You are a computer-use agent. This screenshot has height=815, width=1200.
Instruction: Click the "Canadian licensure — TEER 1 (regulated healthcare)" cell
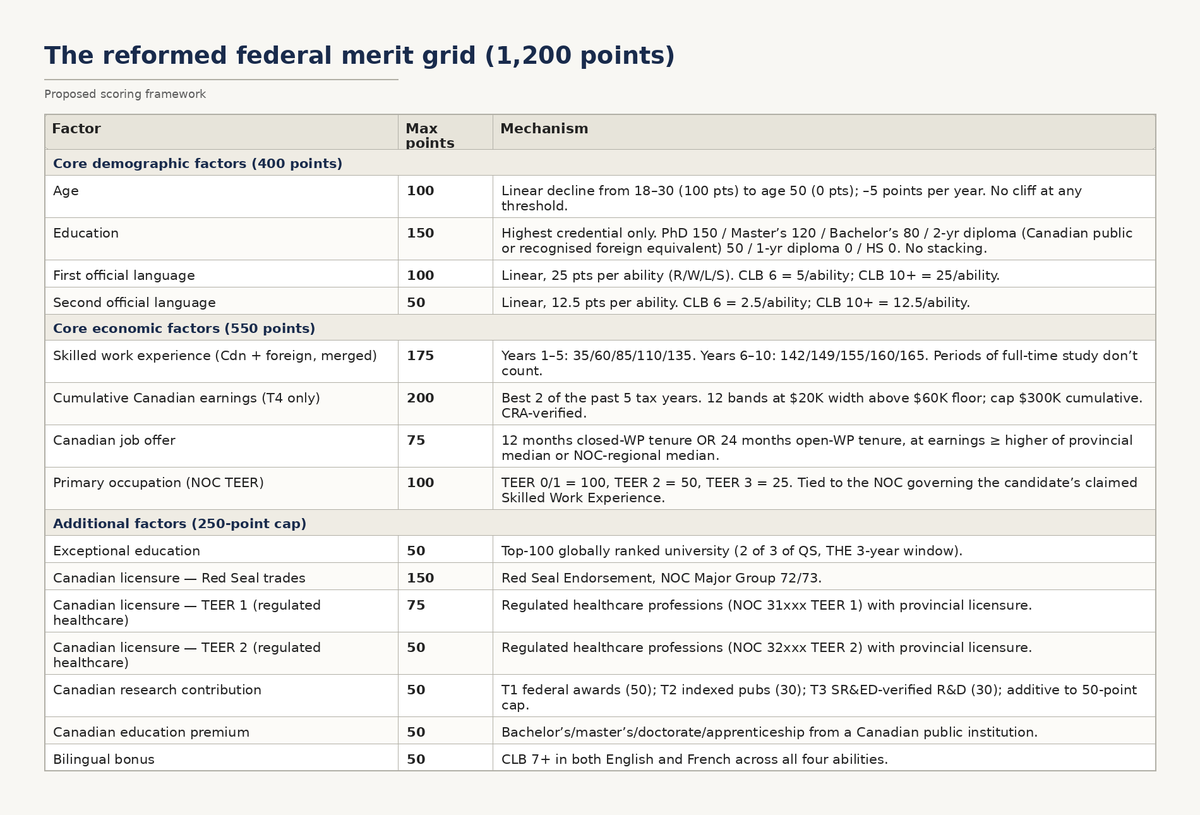click(x=222, y=611)
